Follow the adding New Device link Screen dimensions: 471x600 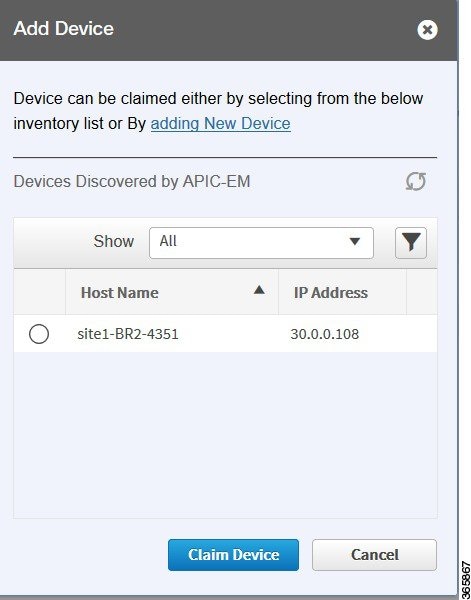click(x=221, y=124)
